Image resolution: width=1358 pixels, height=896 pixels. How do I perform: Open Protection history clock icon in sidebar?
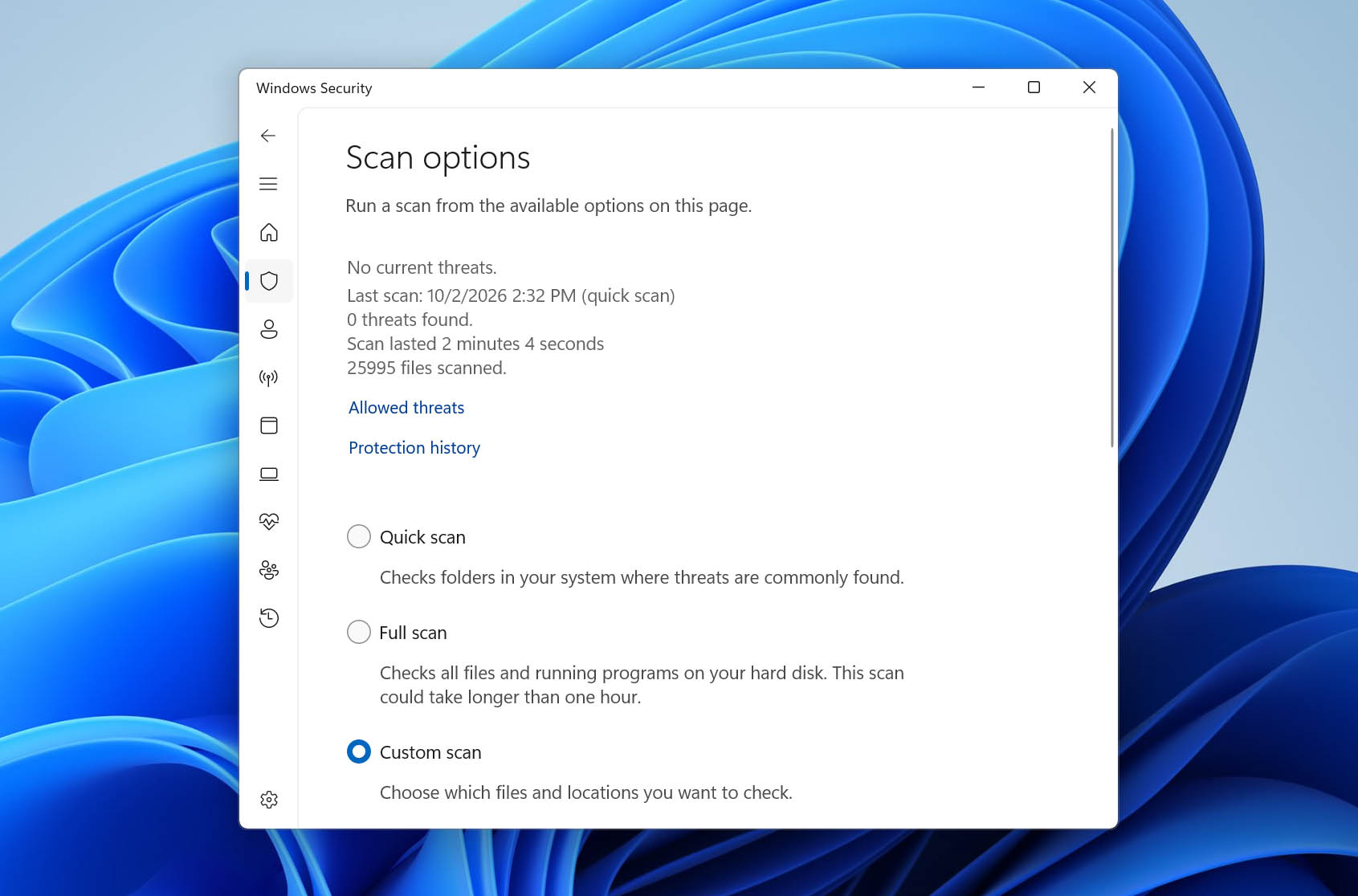269,618
